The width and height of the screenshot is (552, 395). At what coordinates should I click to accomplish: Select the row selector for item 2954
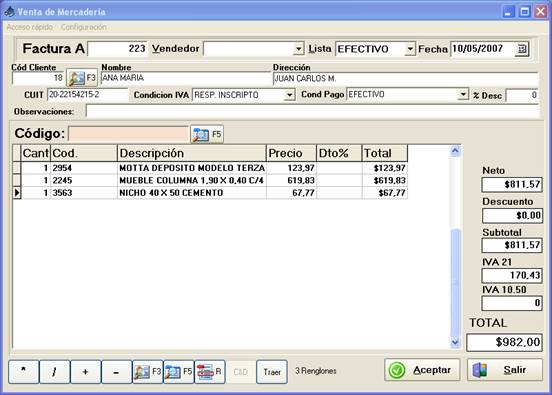tap(17, 168)
